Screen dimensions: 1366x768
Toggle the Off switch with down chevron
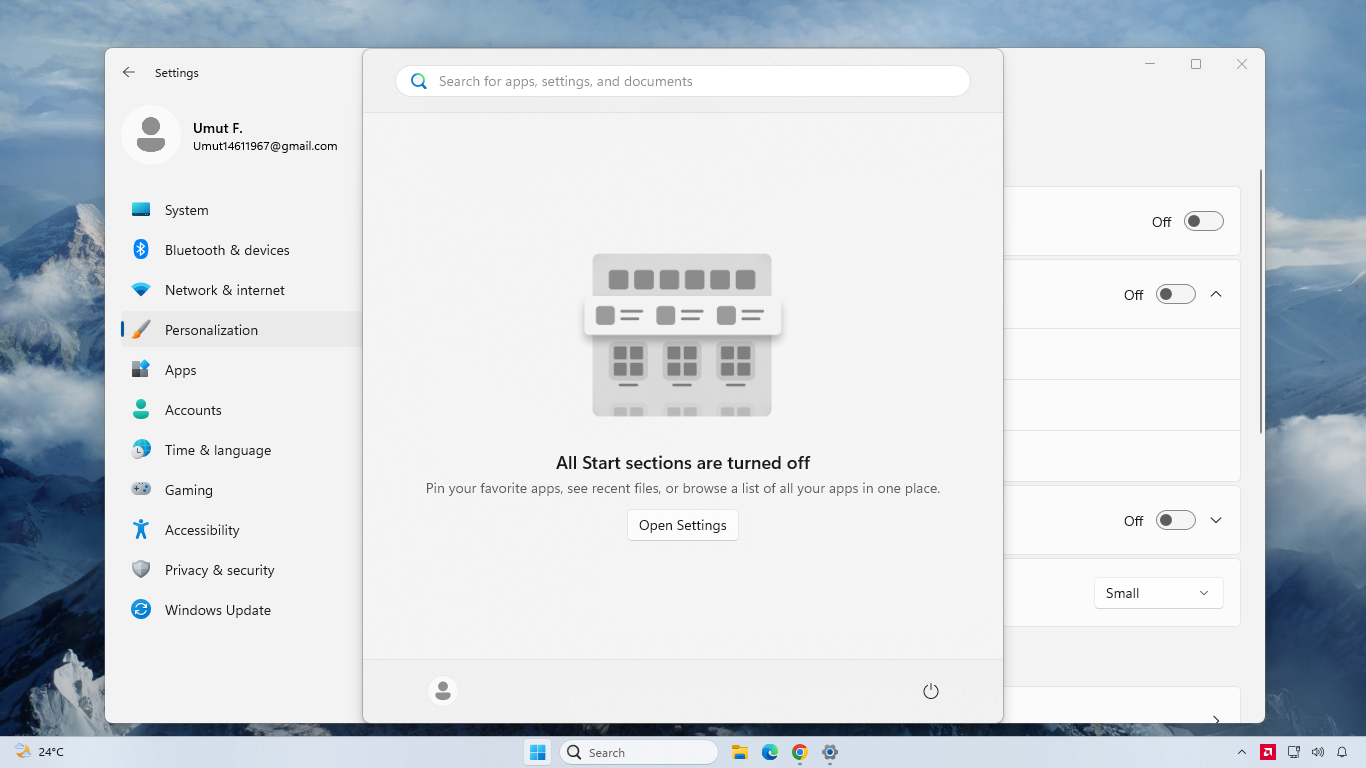pos(1176,521)
